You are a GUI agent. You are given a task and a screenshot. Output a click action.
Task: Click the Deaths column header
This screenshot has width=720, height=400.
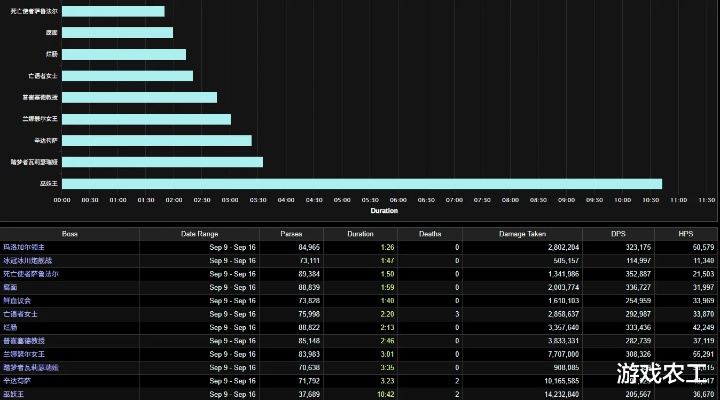(429, 233)
